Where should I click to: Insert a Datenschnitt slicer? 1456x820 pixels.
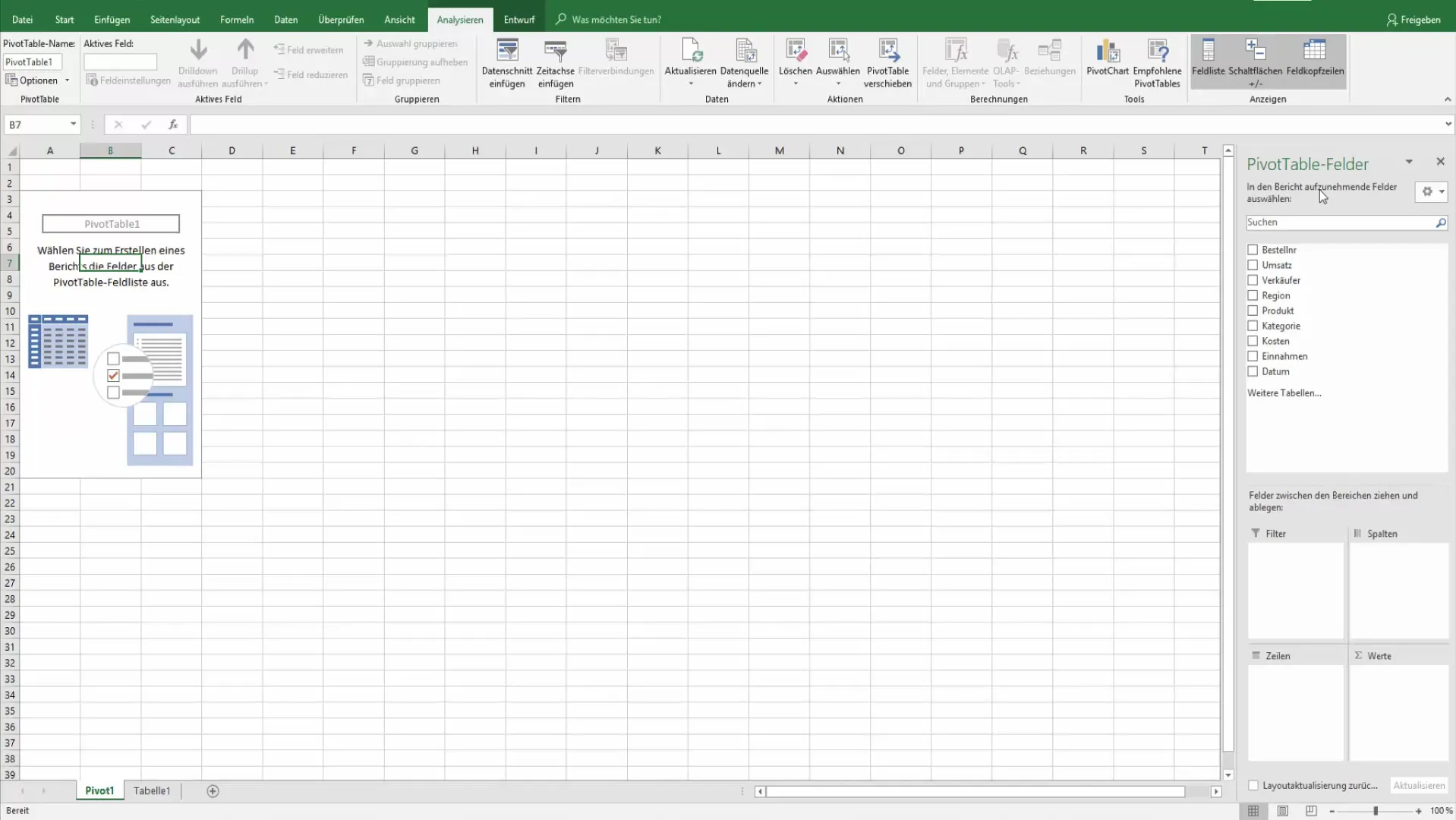point(507,63)
